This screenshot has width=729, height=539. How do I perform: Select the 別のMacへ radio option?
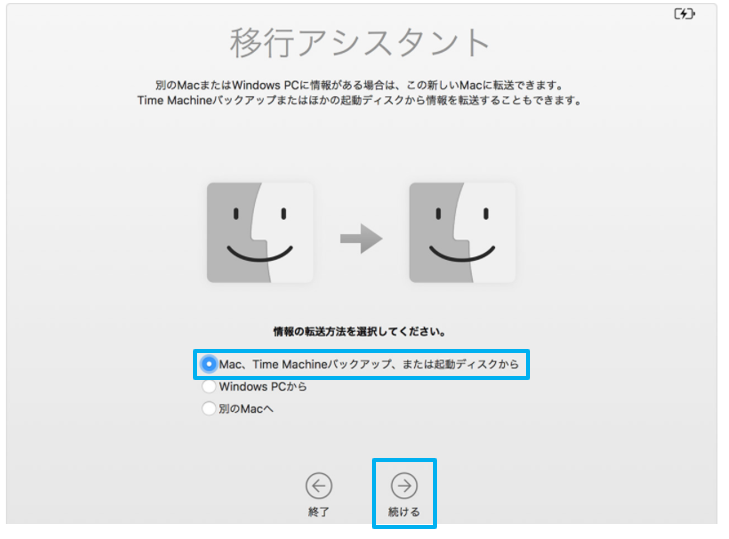[x=209, y=409]
